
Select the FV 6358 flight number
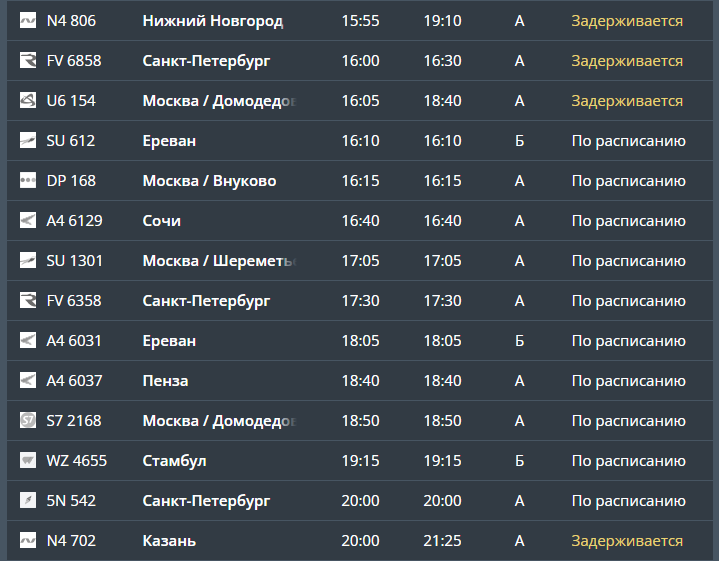(74, 301)
